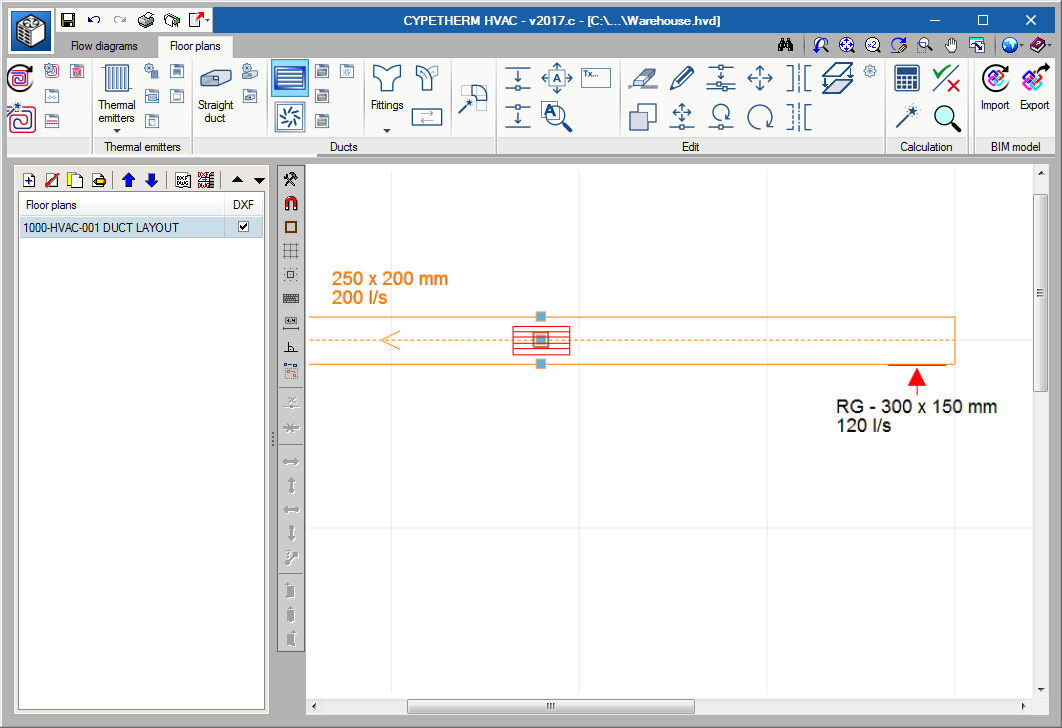Click the save floppy disk icon

(x=68, y=20)
